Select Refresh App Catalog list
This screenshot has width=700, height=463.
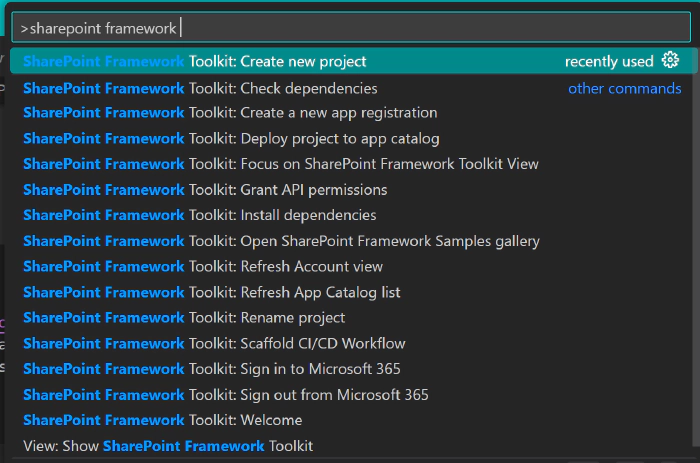tap(212, 292)
